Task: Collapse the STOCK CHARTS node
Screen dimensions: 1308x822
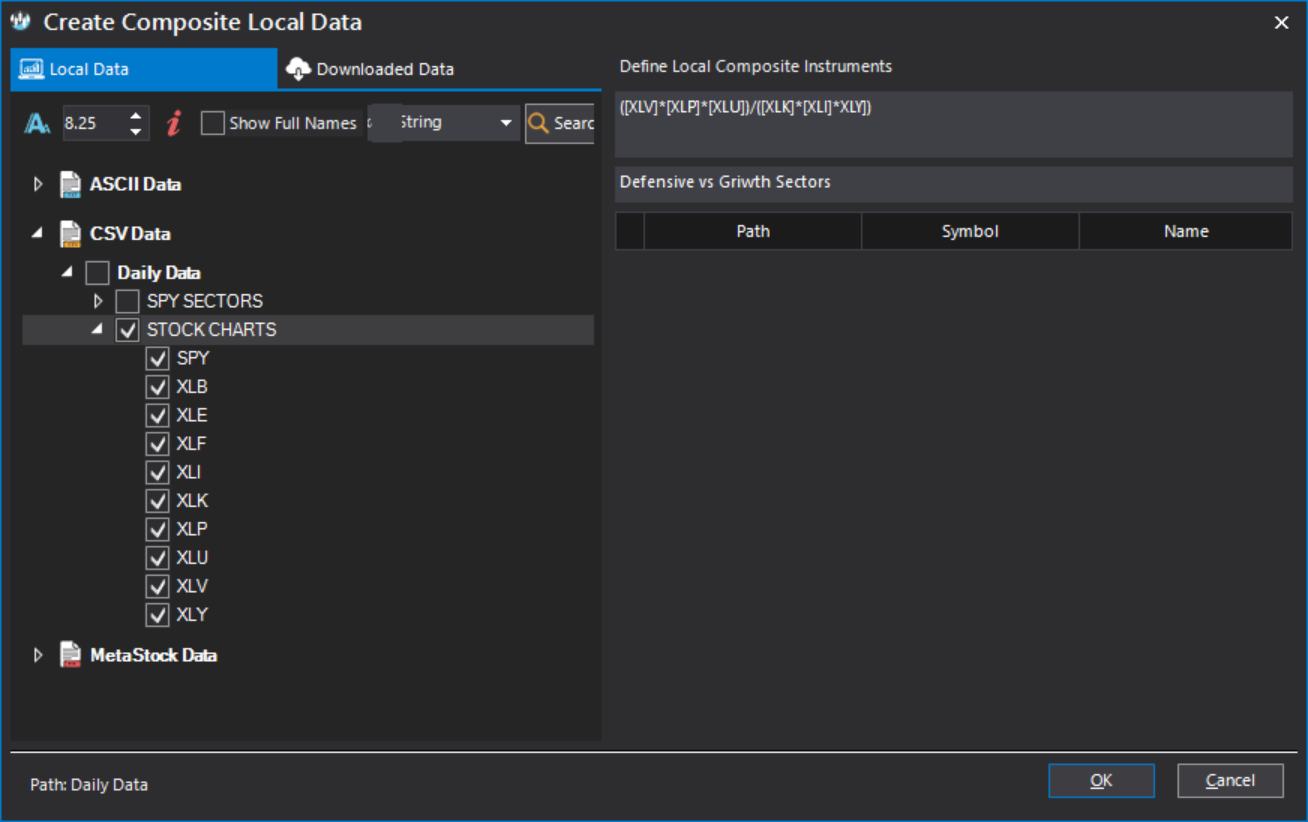Action: click(97, 329)
